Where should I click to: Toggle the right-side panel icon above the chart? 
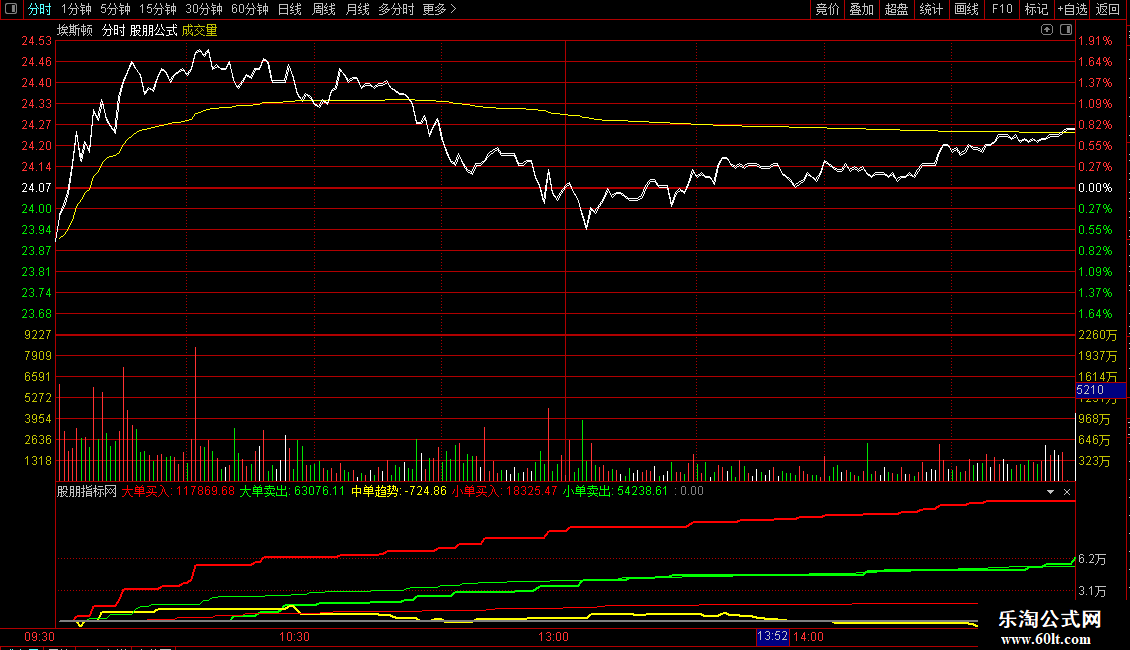(1066, 30)
